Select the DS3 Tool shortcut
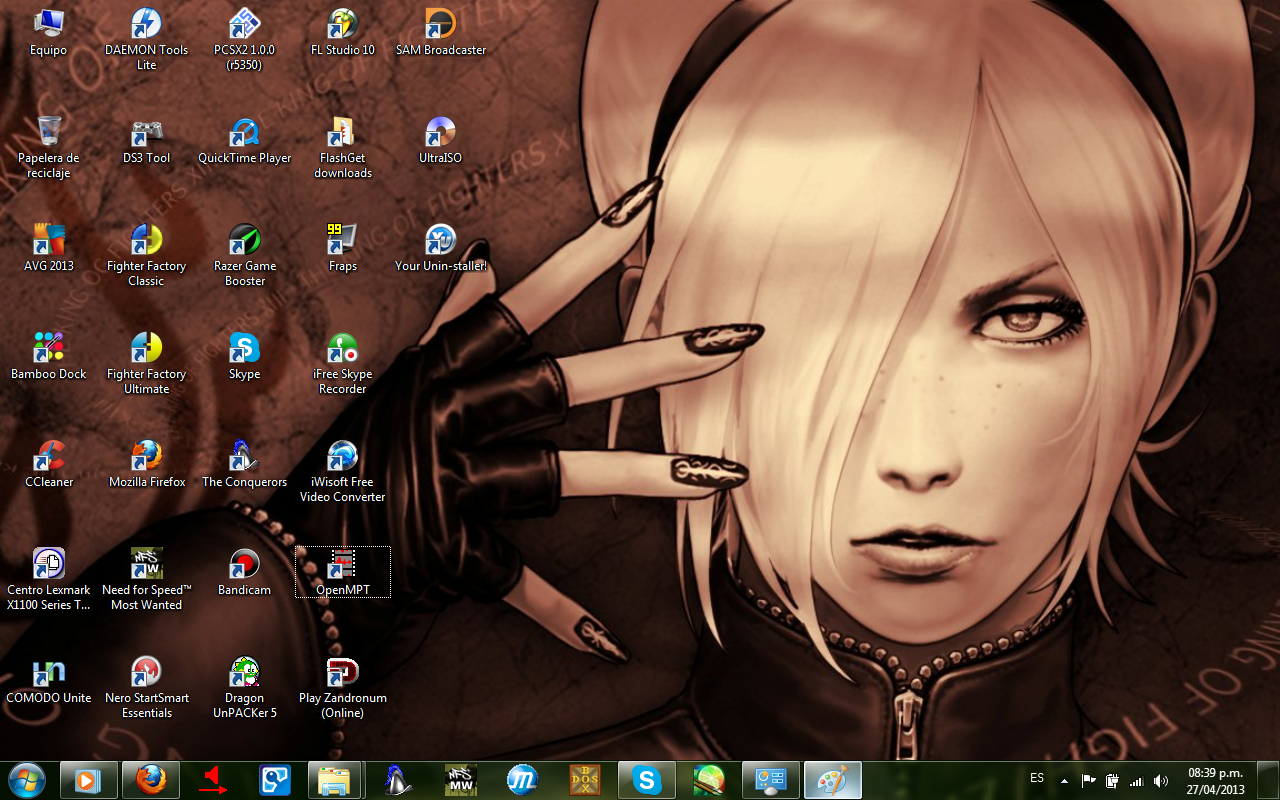Image resolution: width=1280 pixels, height=800 pixels. point(147,140)
